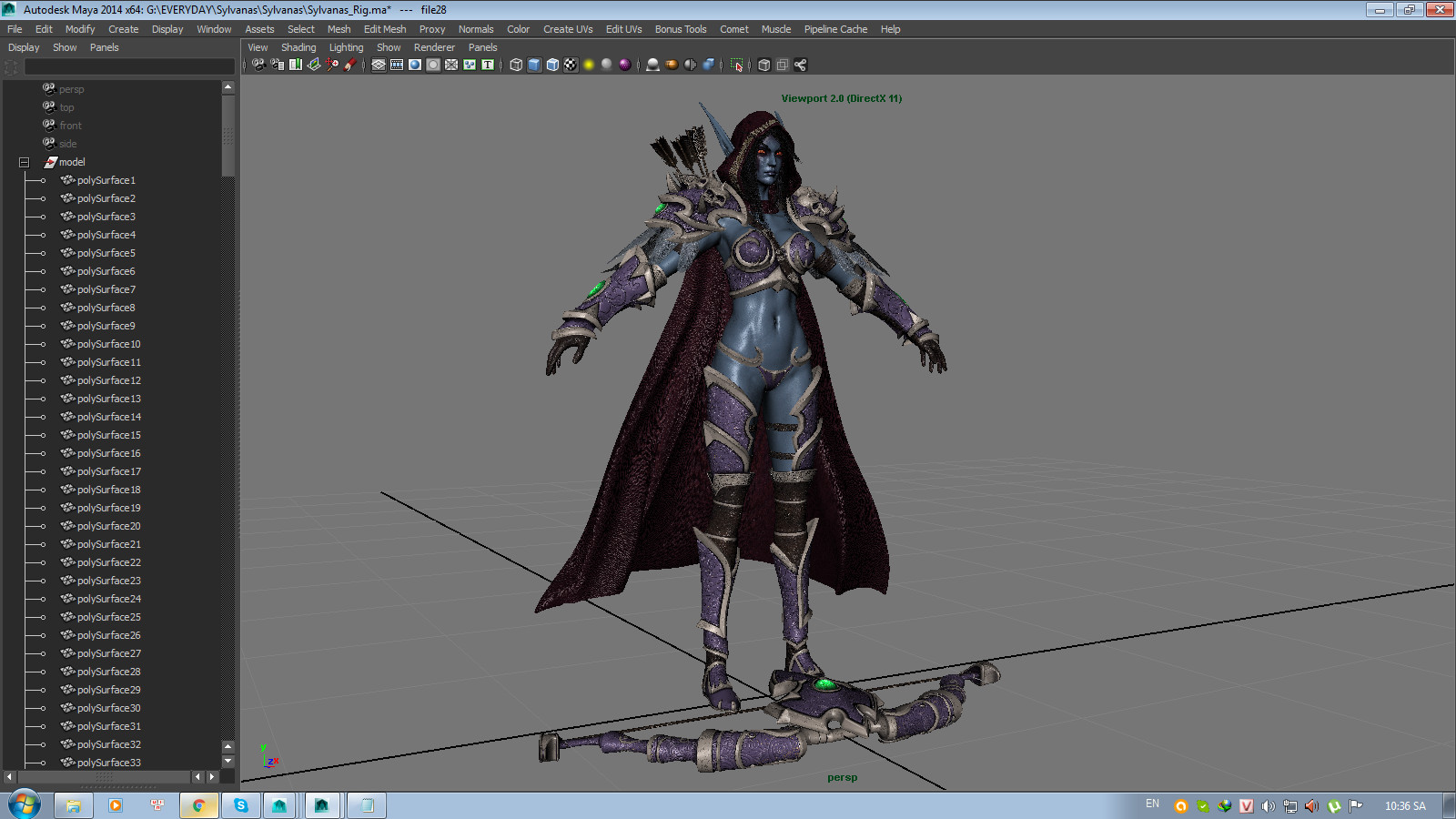Open the Muscle menu
Image resolution: width=1456 pixels, height=819 pixels.
(x=776, y=29)
